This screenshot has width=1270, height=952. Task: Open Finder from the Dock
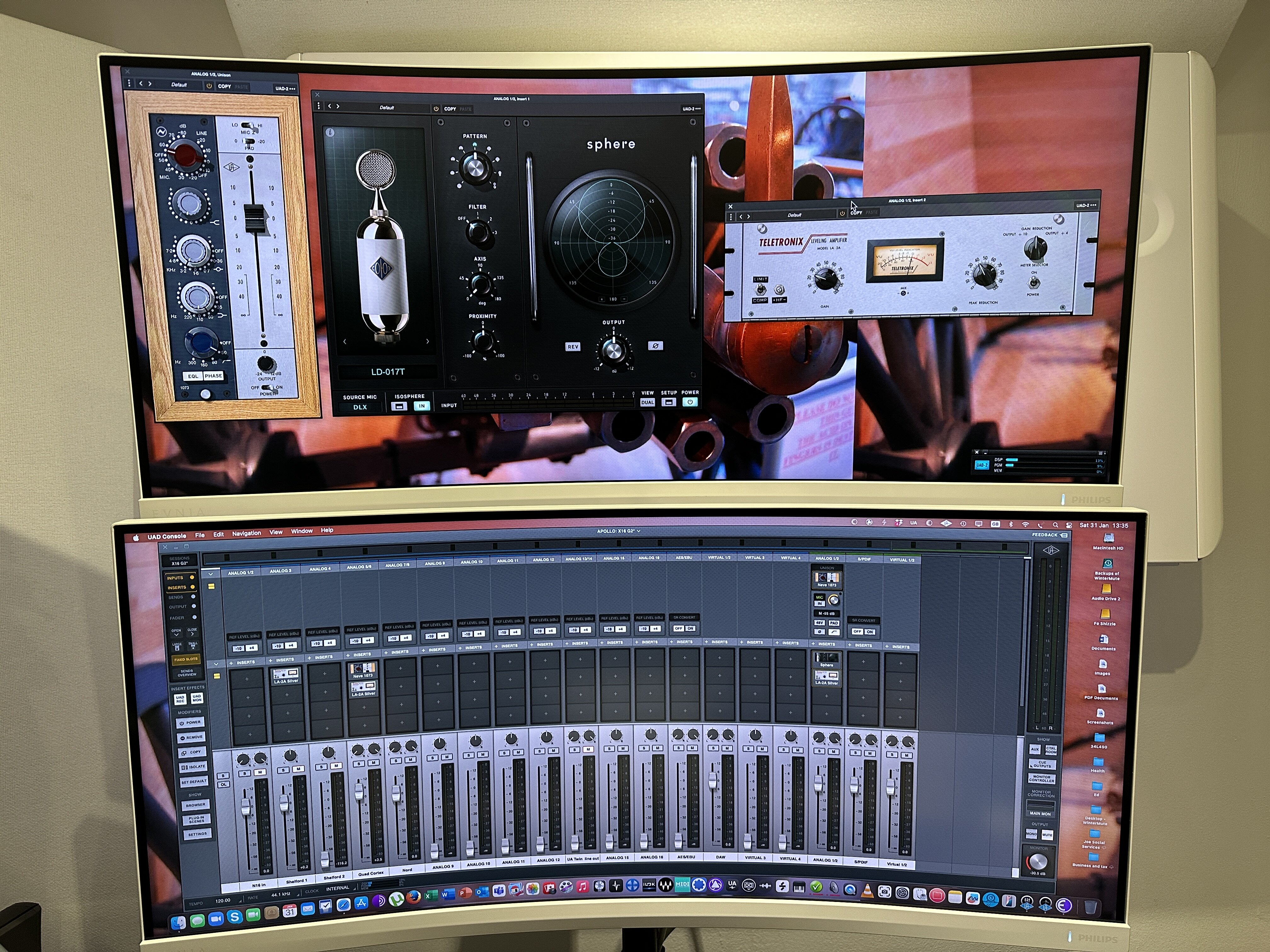pos(178,922)
